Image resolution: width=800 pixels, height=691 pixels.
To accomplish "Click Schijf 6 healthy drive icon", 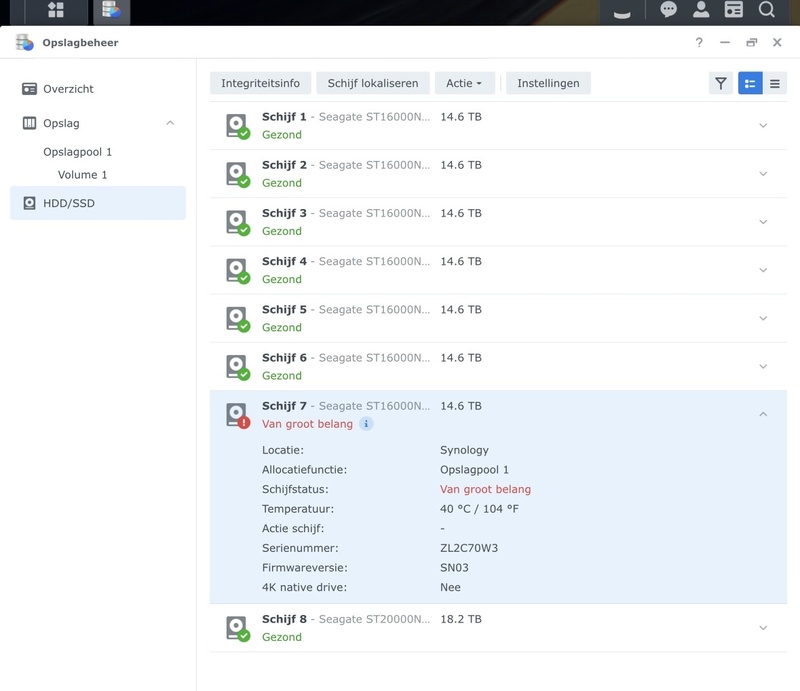I will 238,367.
